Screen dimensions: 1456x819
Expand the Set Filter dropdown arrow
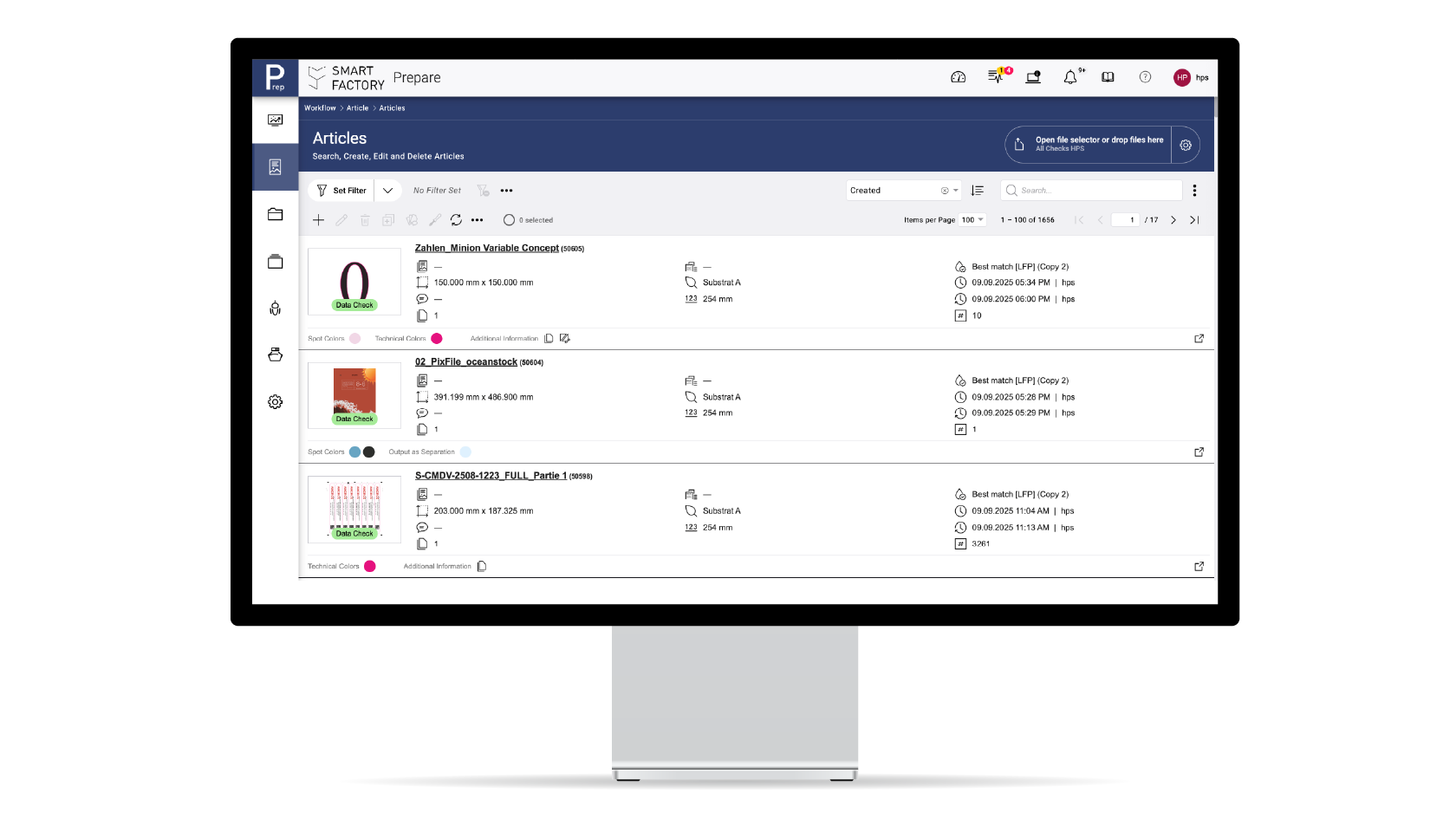coord(387,191)
